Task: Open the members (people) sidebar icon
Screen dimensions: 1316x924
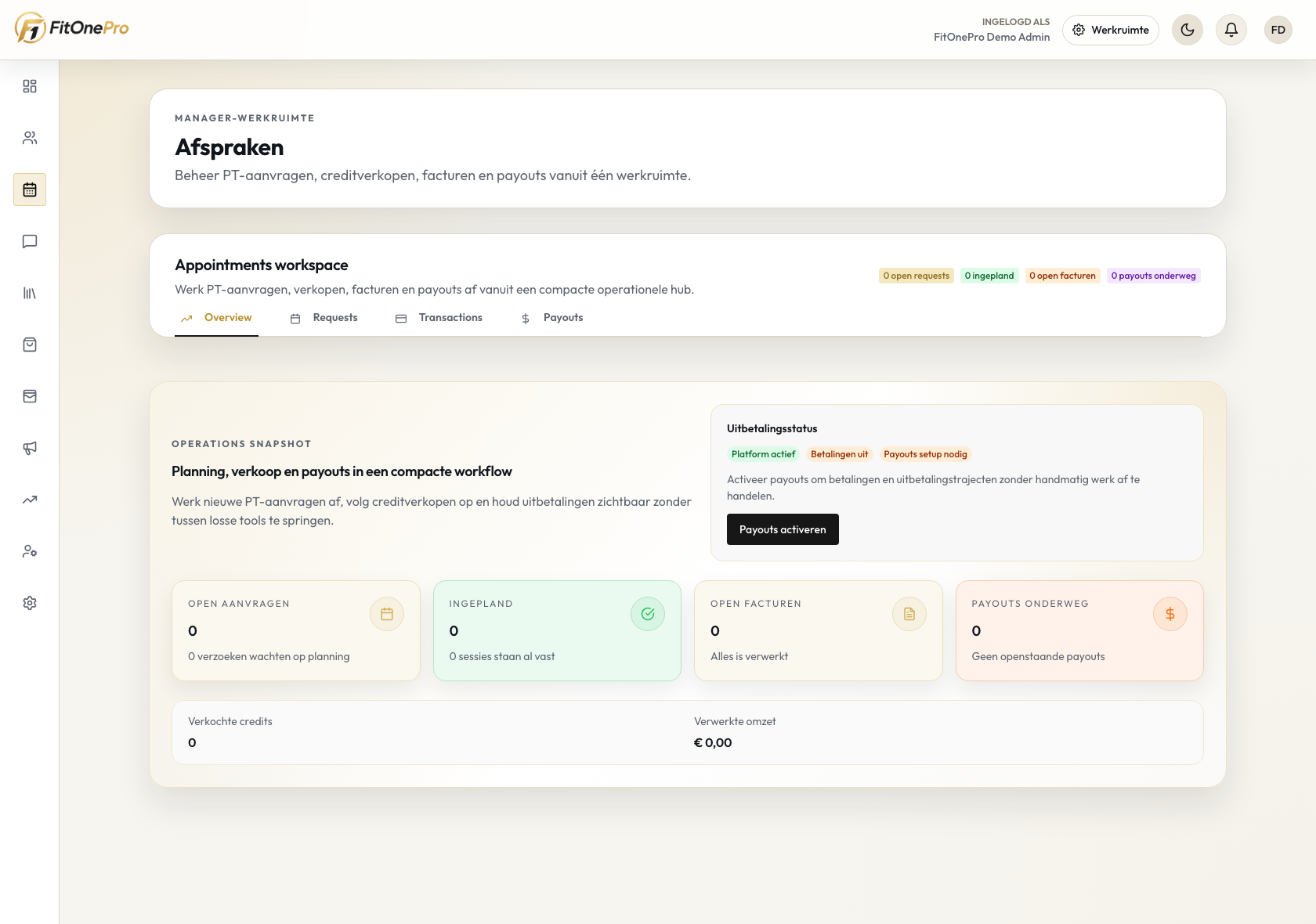Action: [x=30, y=138]
